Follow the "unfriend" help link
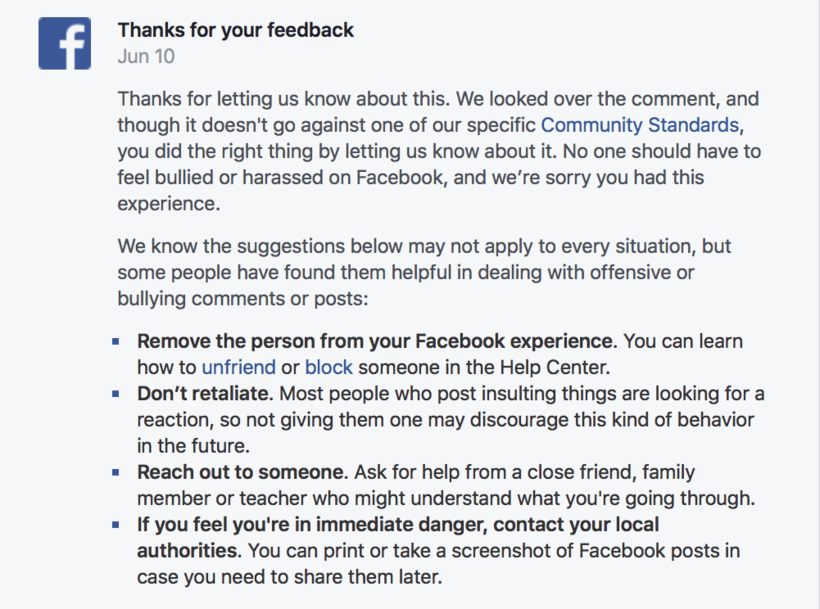820x609 pixels. pyautogui.click(x=238, y=367)
